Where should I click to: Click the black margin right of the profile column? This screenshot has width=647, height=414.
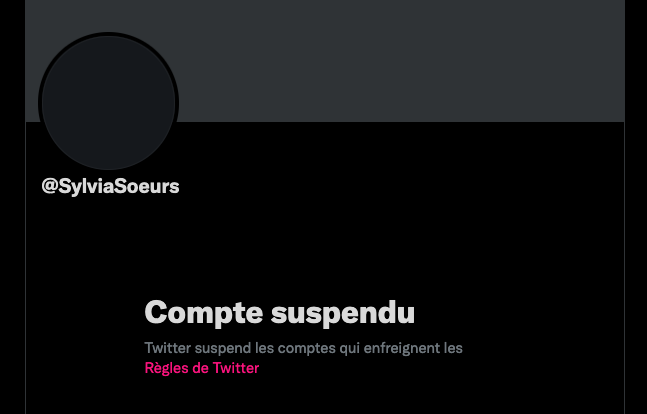(636, 207)
